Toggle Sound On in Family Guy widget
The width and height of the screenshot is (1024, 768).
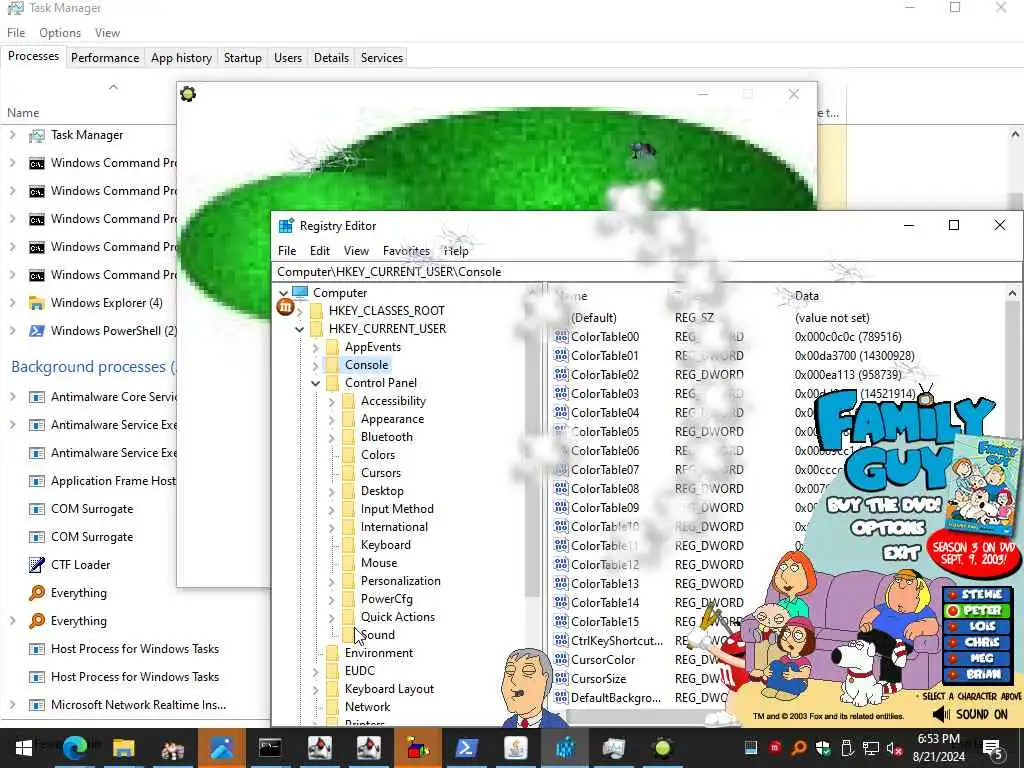click(970, 714)
